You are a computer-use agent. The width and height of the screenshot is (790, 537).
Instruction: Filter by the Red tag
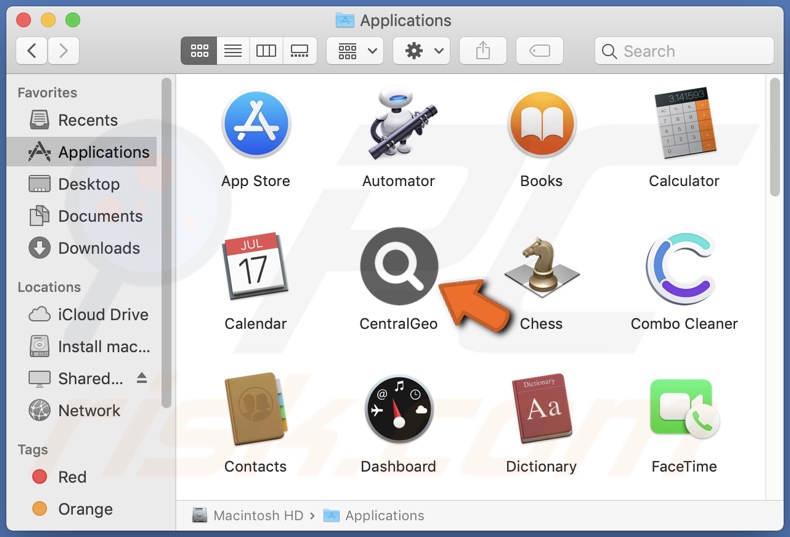[83, 477]
